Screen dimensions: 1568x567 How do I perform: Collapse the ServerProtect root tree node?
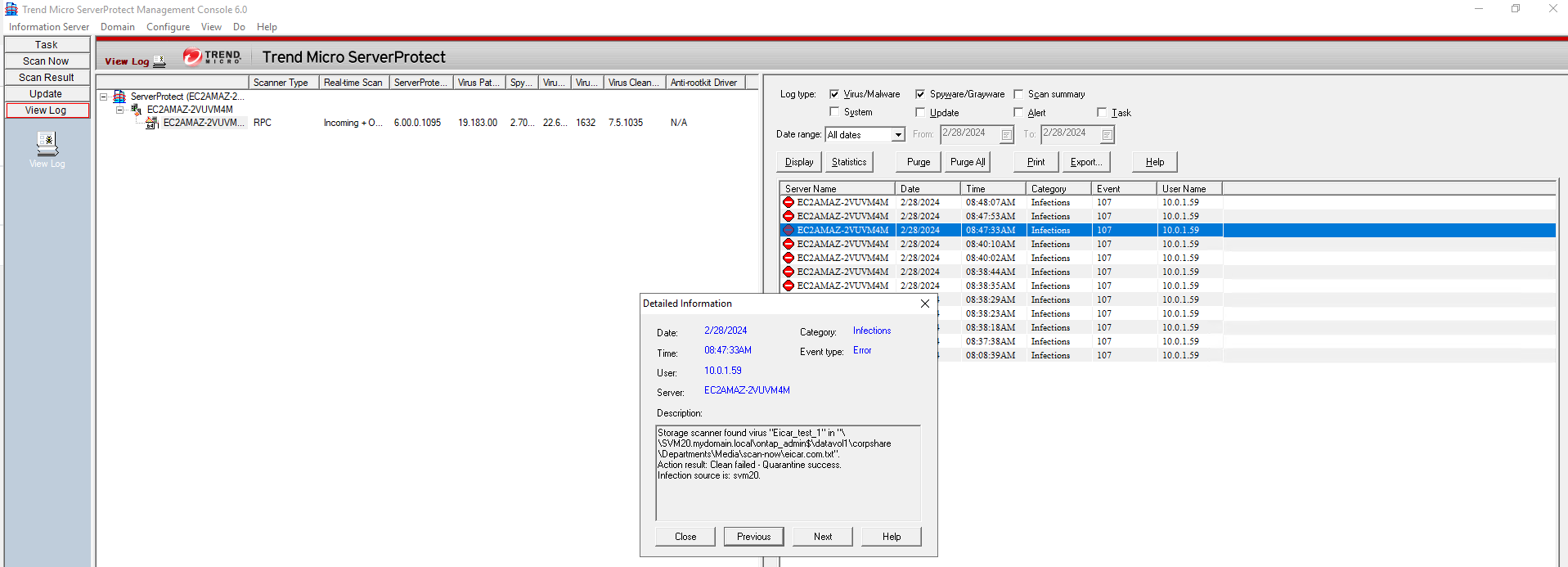coord(104,97)
